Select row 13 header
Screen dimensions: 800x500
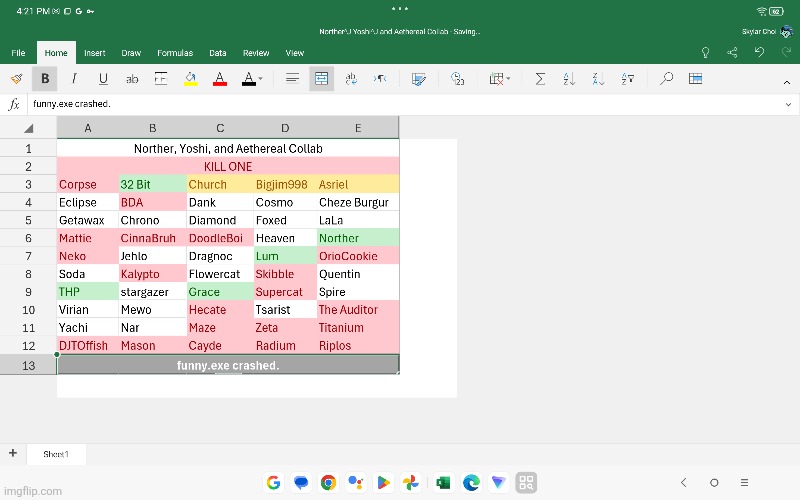point(29,365)
